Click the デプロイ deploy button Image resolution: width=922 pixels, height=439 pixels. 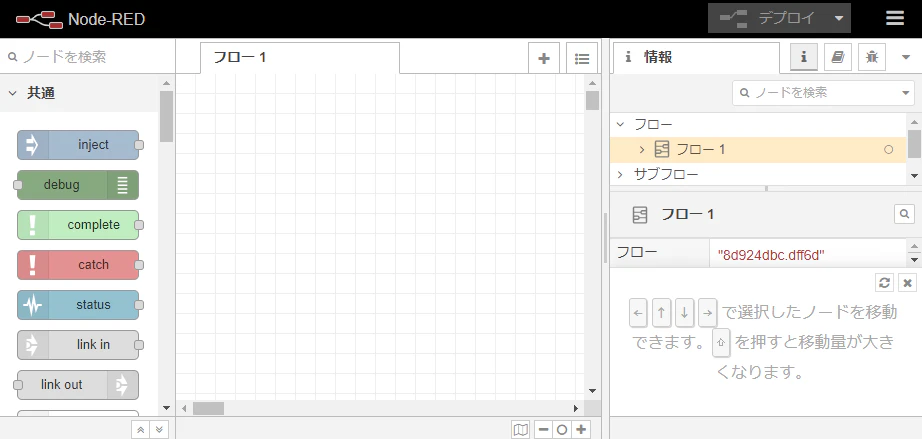[768, 18]
